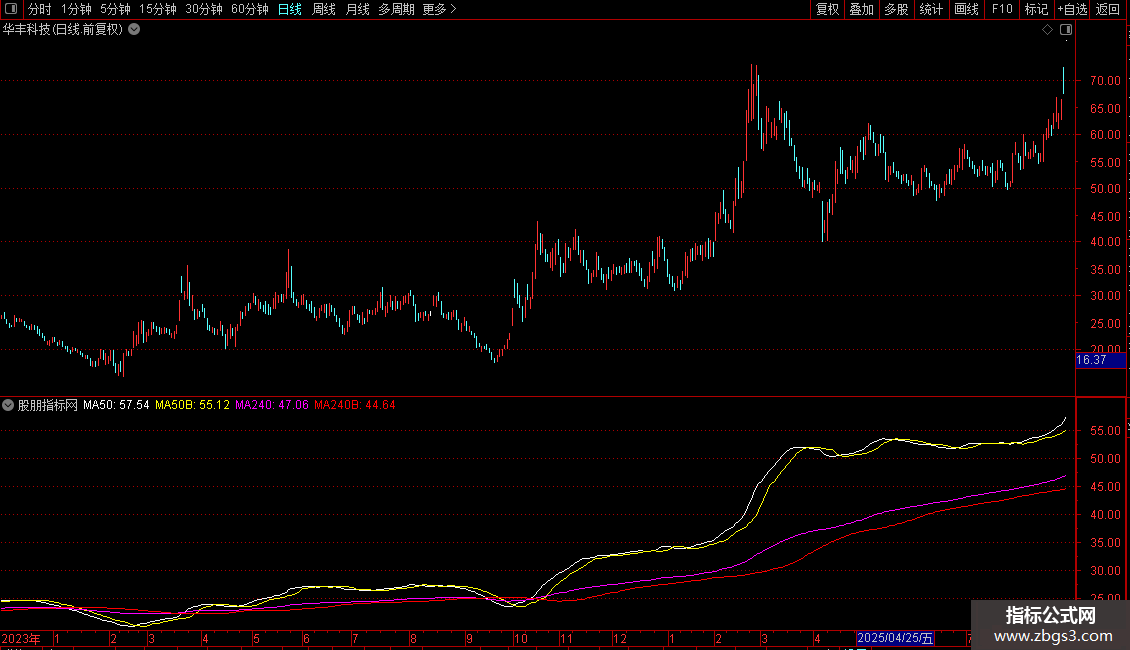The width and height of the screenshot is (1130, 650).
Task: Click the 股朋指标网 indicator name
Action: 48,405
